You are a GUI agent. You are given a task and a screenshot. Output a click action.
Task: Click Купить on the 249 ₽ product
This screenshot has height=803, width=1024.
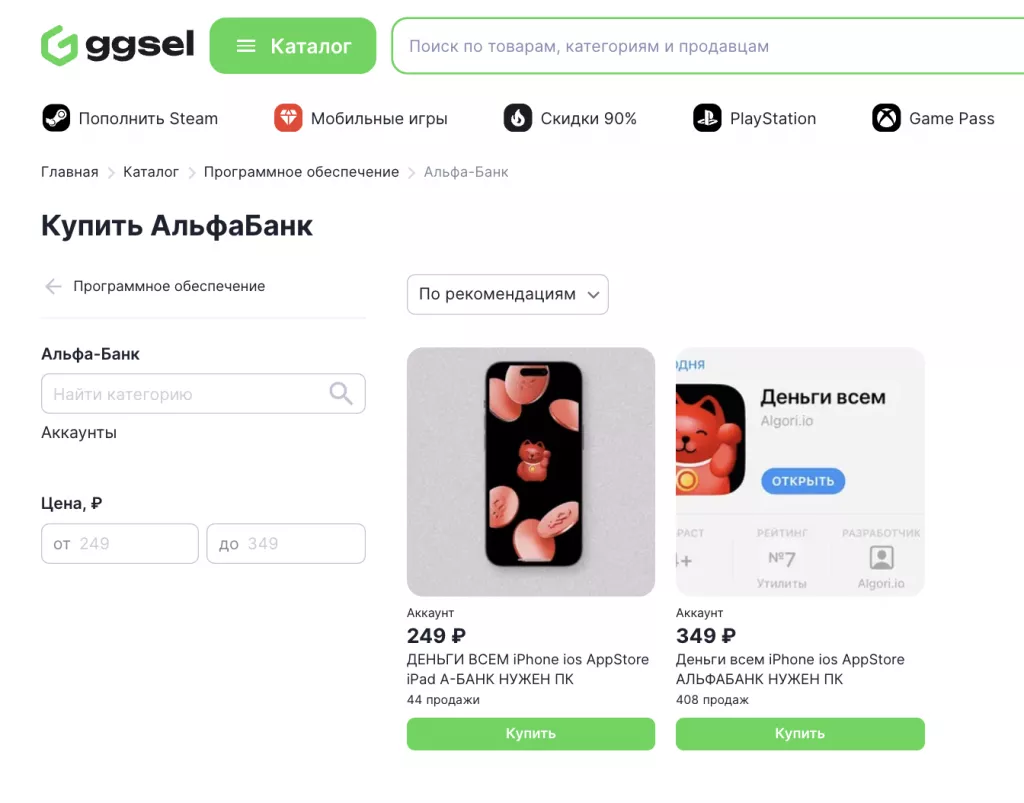(530, 733)
